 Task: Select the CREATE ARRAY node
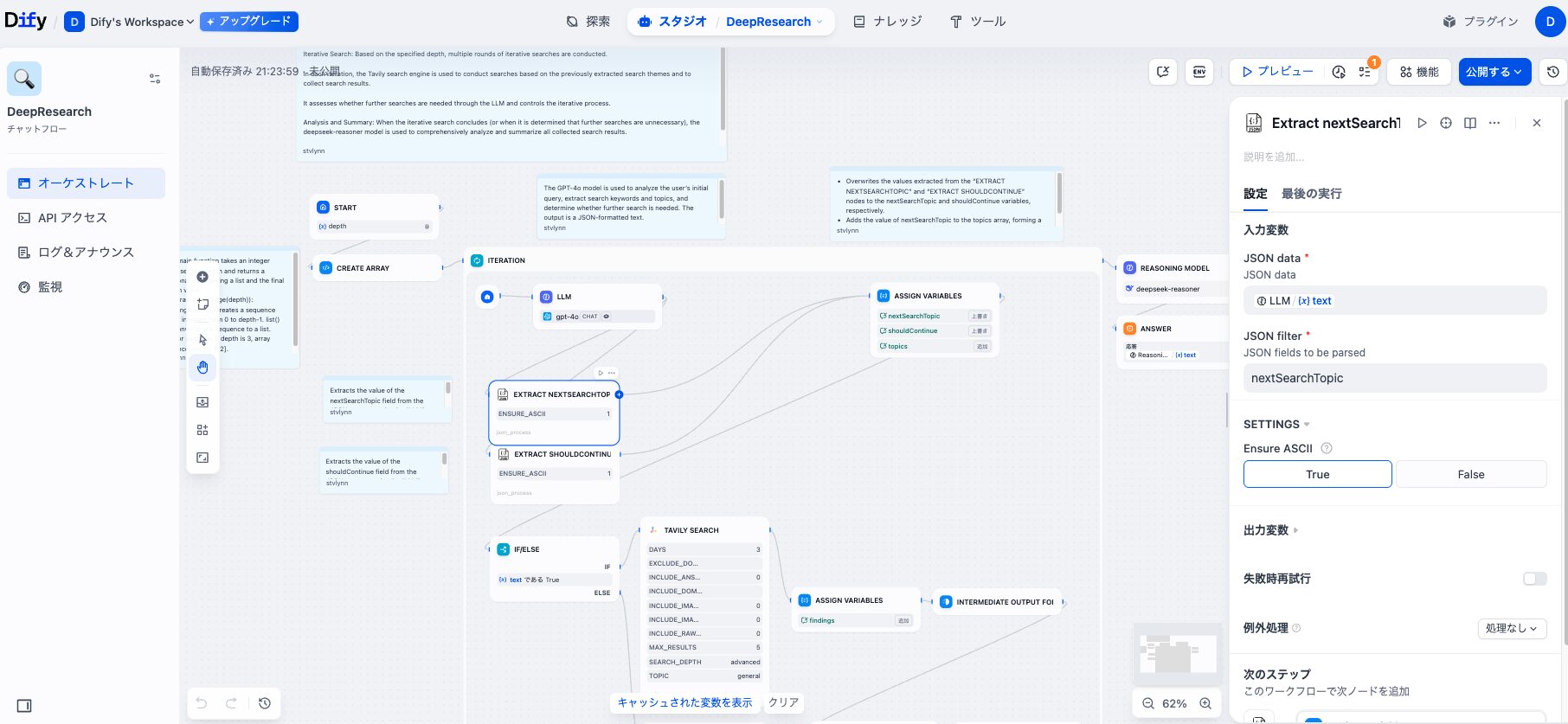tap(377, 268)
